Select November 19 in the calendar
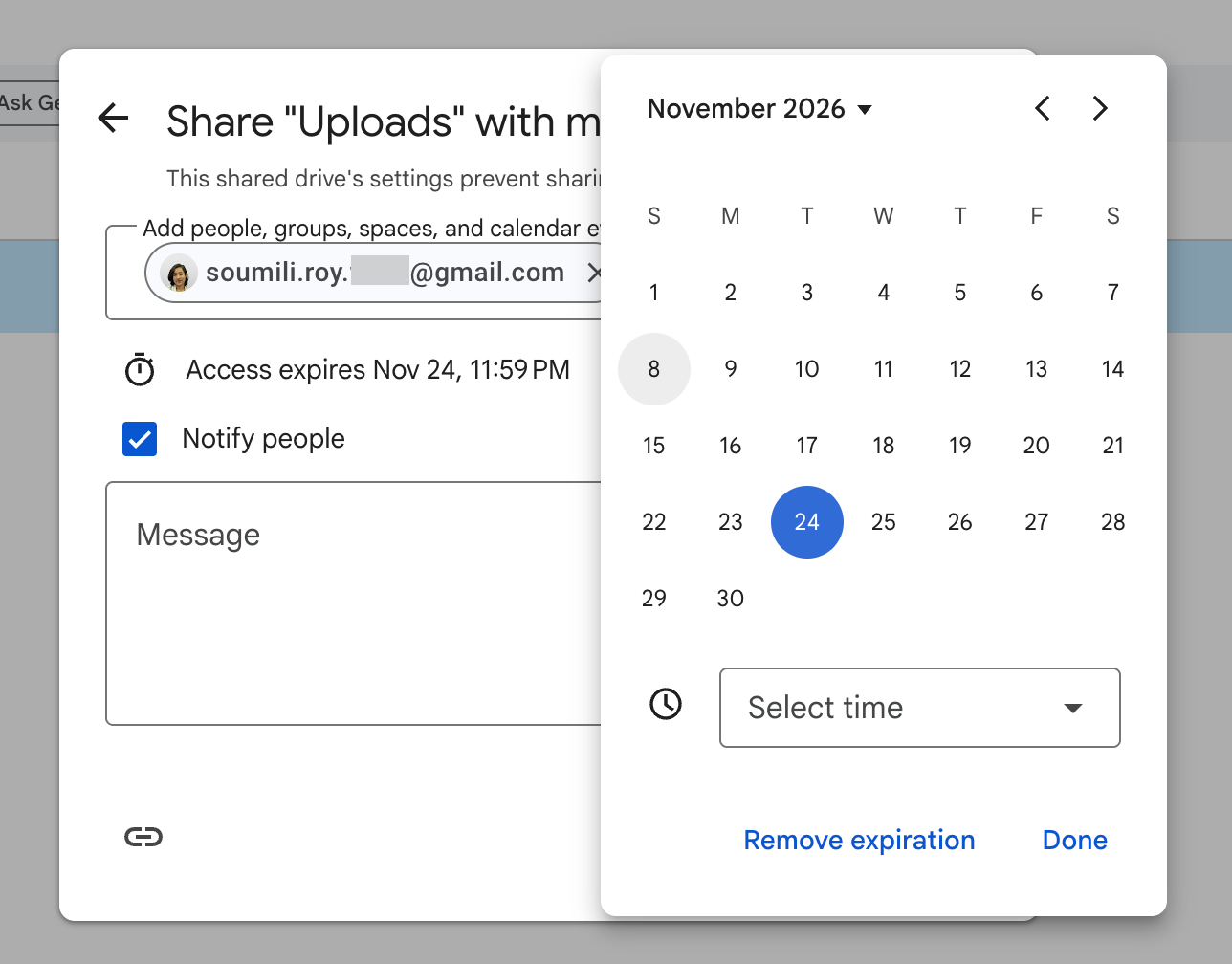Image resolution: width=1232 pixels, height=964 pixels. point(960,446)
